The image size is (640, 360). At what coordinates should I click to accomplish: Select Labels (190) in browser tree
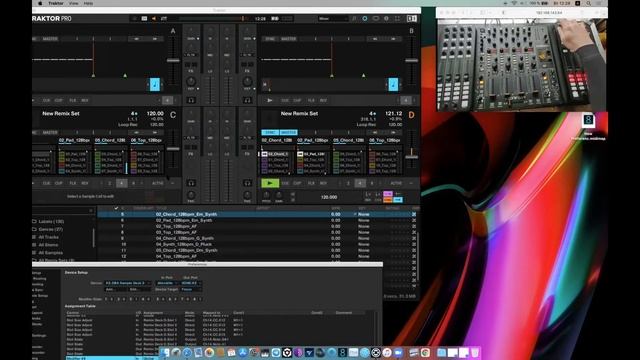[51, 221]
